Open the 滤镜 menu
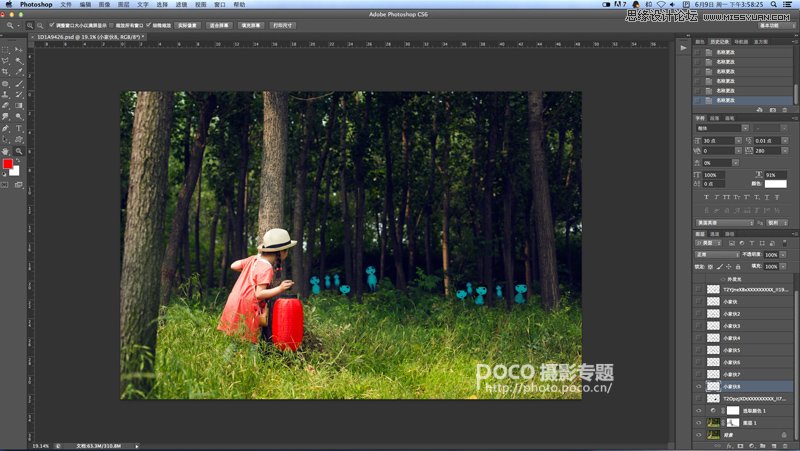 [x=181, y=4]
